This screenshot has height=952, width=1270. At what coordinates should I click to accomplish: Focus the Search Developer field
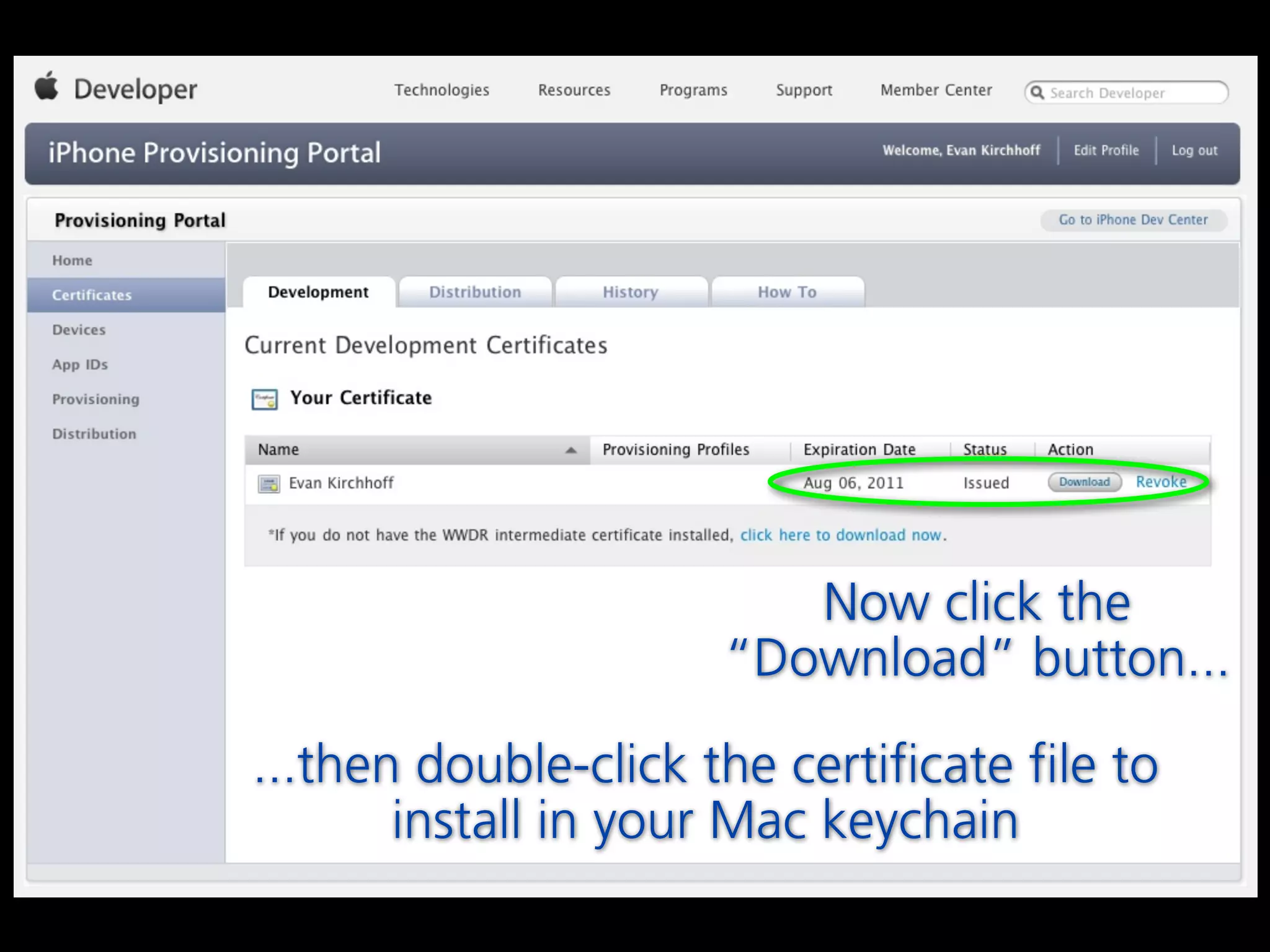pos(1126,93)
